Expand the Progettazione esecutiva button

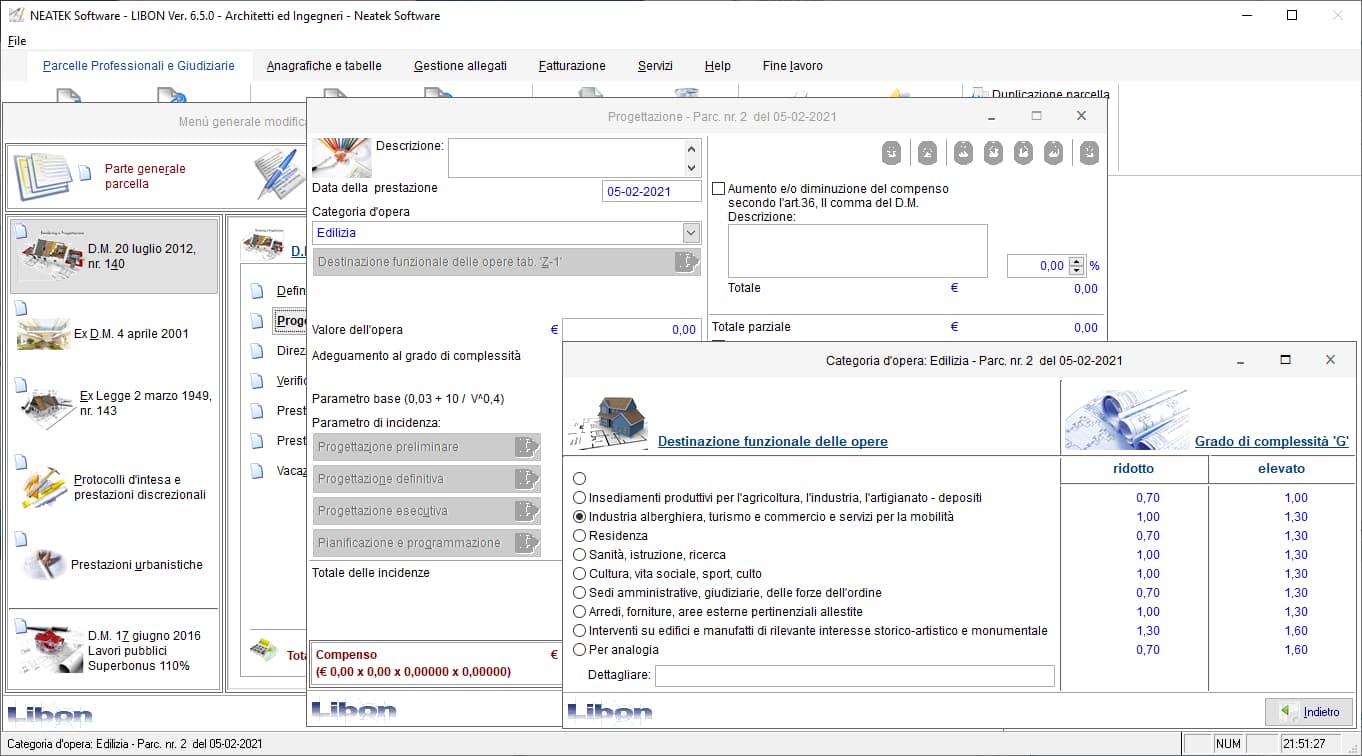tap(426, 511)
